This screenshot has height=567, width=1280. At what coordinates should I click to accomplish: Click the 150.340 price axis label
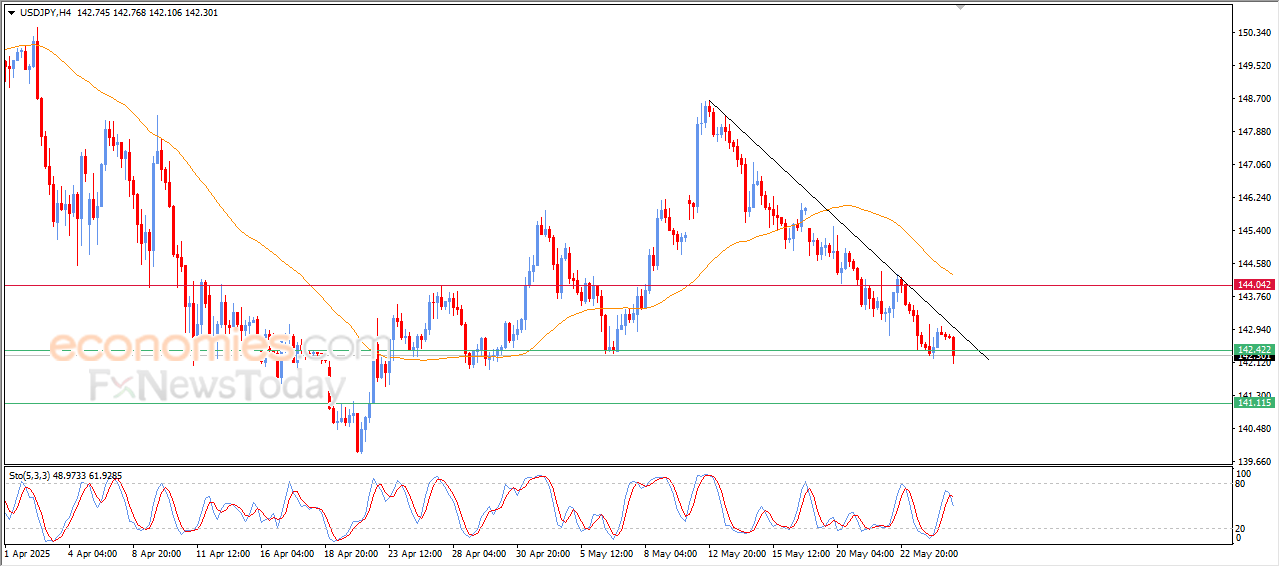[1256, 33]
